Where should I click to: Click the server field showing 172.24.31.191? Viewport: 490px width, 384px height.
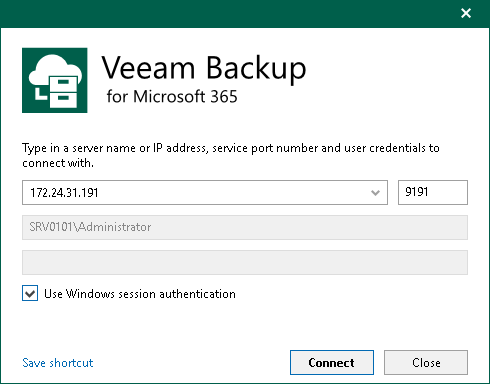click(205, 193)
